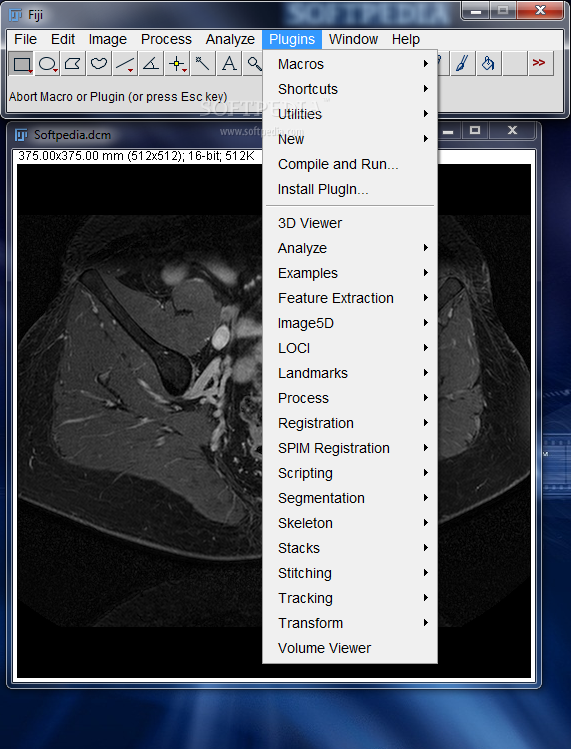The image size is (571, 749).
Task: Click the MRI image in Softpedia.dcm window
Action: pyautogui.click(x=140, y=420)
